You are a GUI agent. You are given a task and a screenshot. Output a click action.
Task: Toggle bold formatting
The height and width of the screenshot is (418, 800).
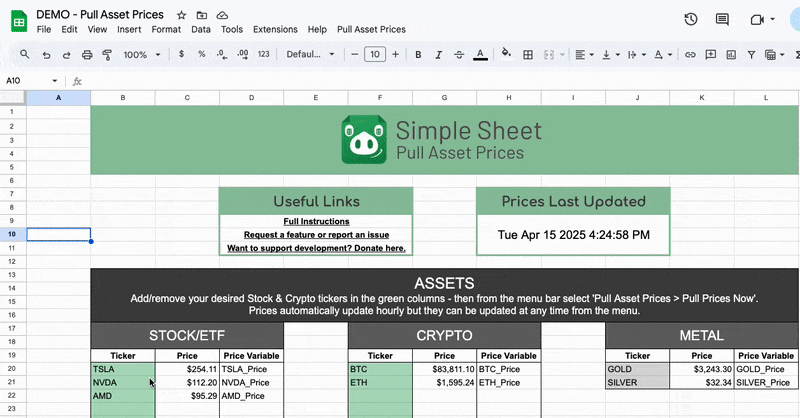[x=418, y=55]
